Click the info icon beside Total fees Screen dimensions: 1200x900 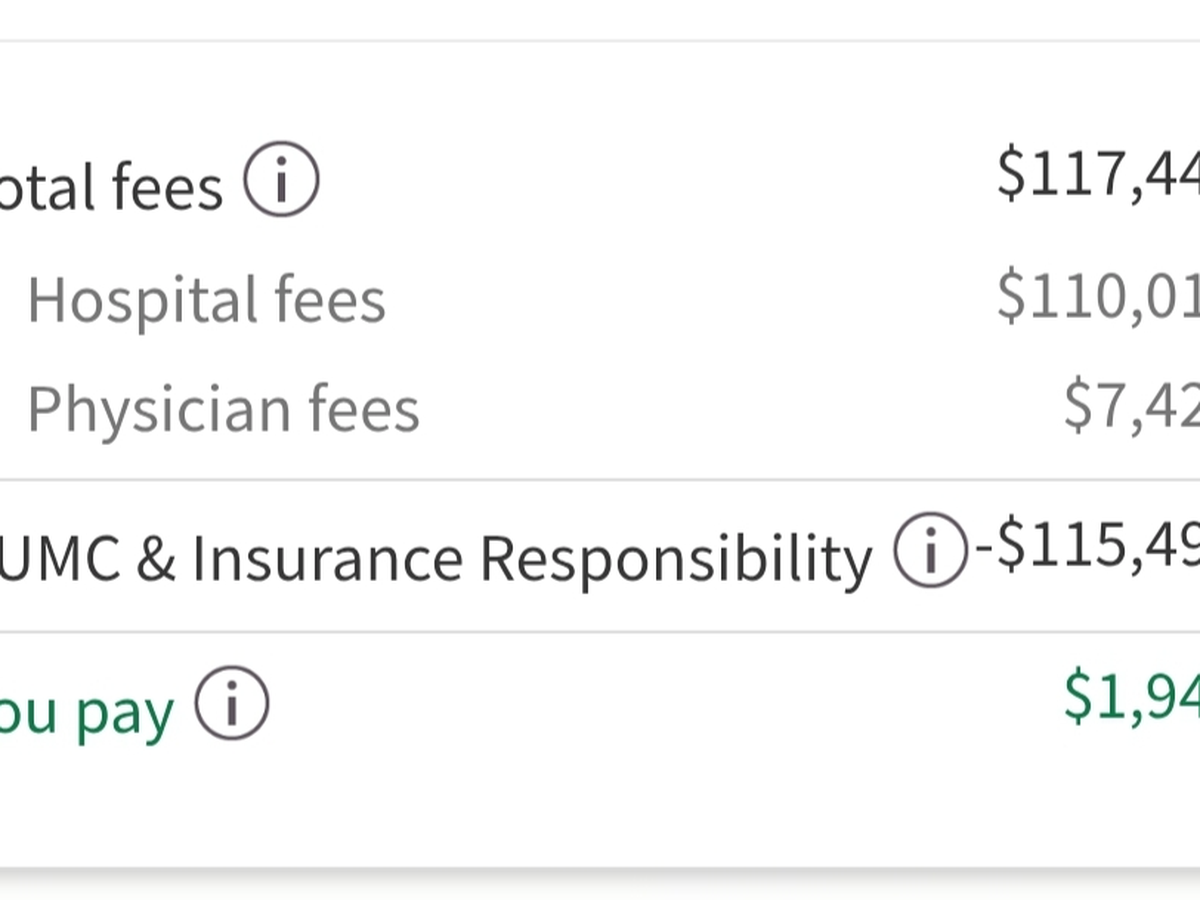pyautogui.click(x=281, y=181)
